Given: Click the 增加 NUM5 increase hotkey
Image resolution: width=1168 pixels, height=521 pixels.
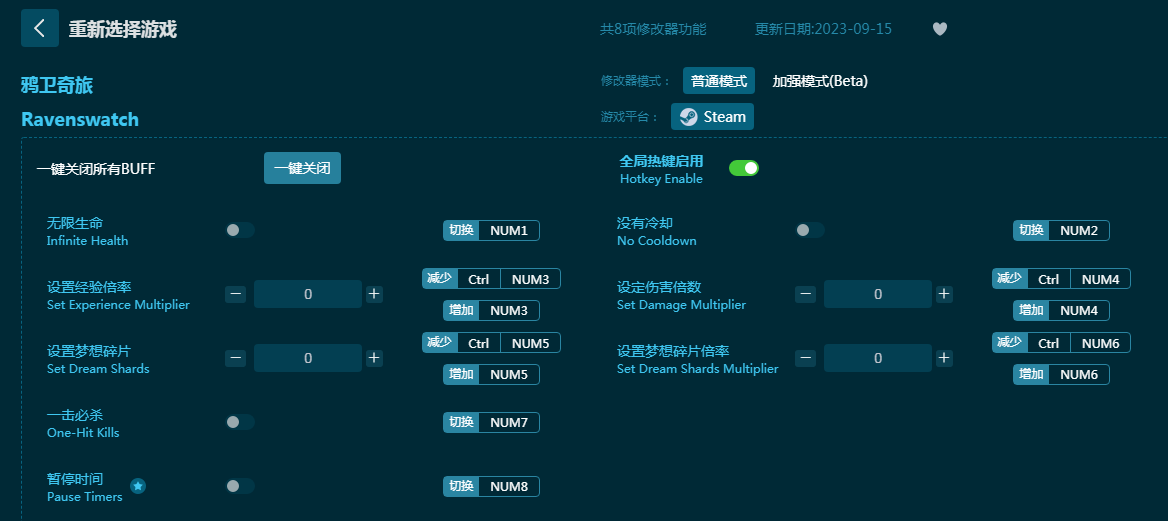Looking at the screenshot, I should click(492, 374).
